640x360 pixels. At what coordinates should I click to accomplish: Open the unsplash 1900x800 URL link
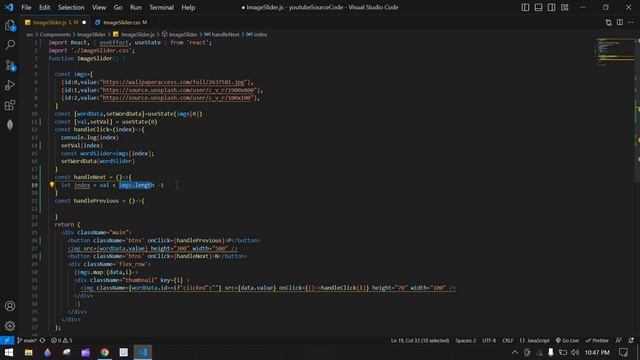(x=178, y=90)
